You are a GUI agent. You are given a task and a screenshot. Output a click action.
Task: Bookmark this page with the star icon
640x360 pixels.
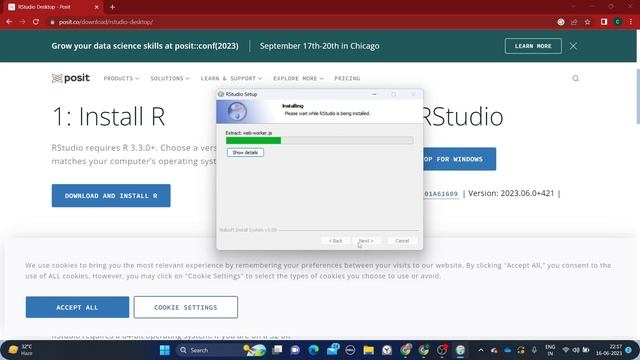pyautogui.click(x=587, y=22)
